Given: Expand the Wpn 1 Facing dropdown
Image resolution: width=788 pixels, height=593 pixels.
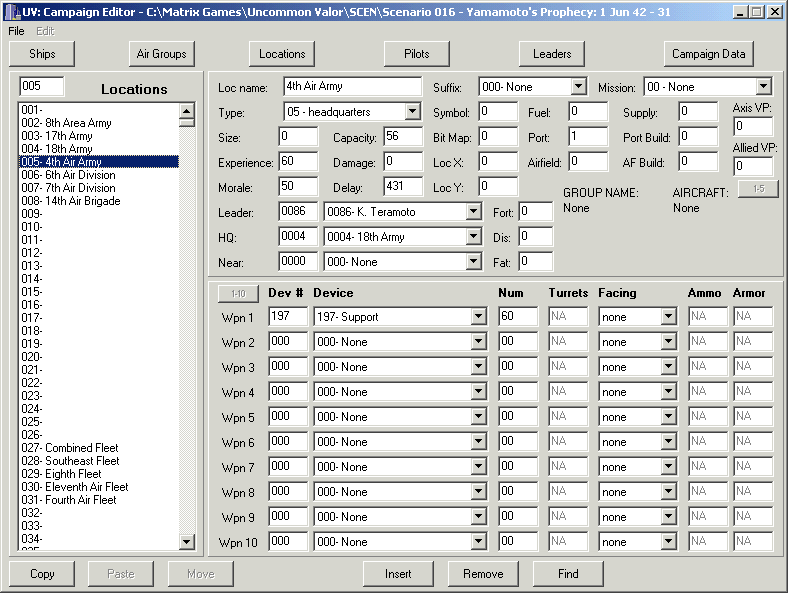Looking at the screenshot, I should point(668,317).
